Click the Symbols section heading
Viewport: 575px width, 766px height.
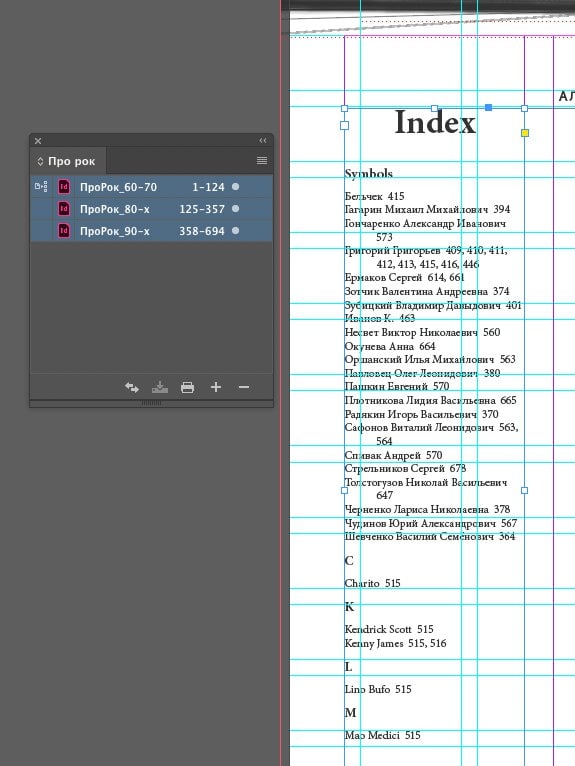(x=369, y=173)
